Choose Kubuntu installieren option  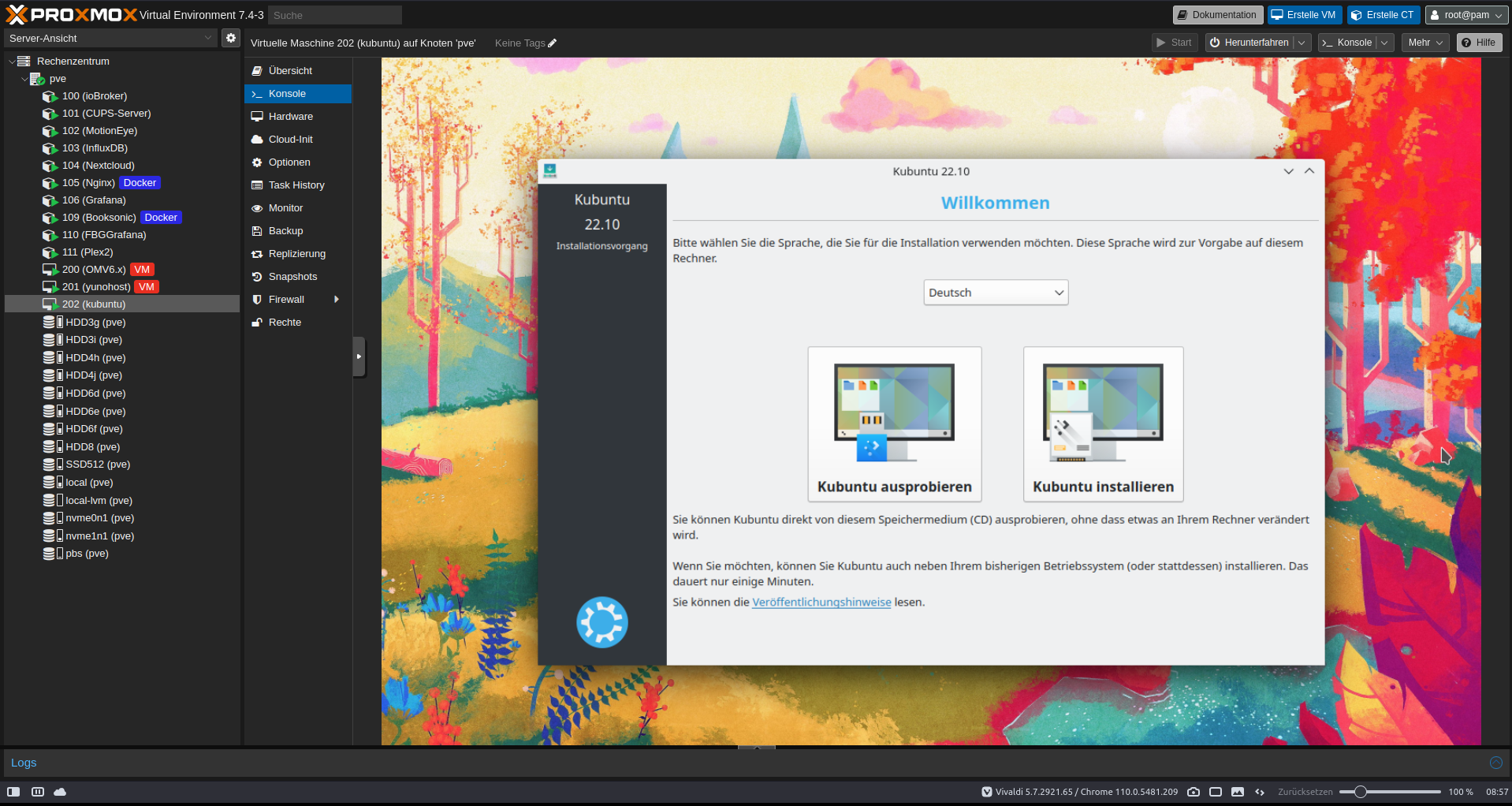tap(1103, 424)
